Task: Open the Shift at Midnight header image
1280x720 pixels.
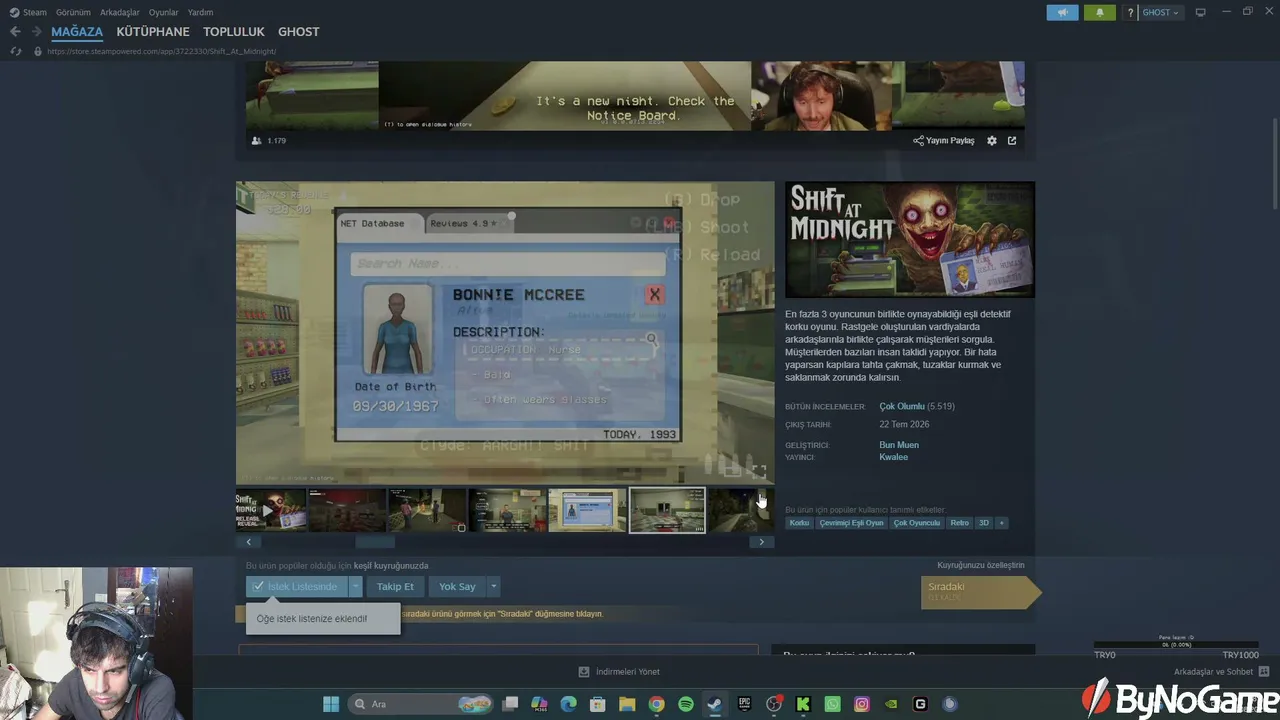Action: 910,239
